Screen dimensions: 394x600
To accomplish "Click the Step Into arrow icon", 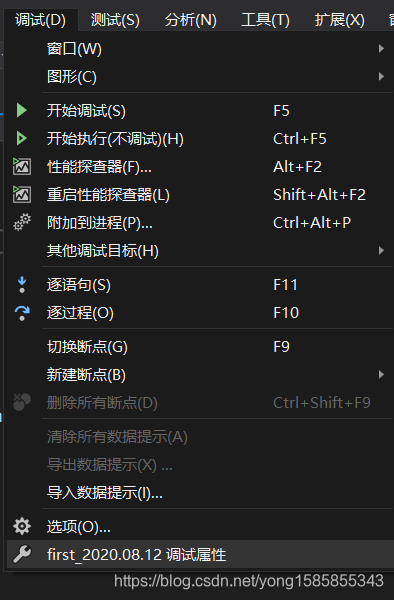I will coord(22,285).
